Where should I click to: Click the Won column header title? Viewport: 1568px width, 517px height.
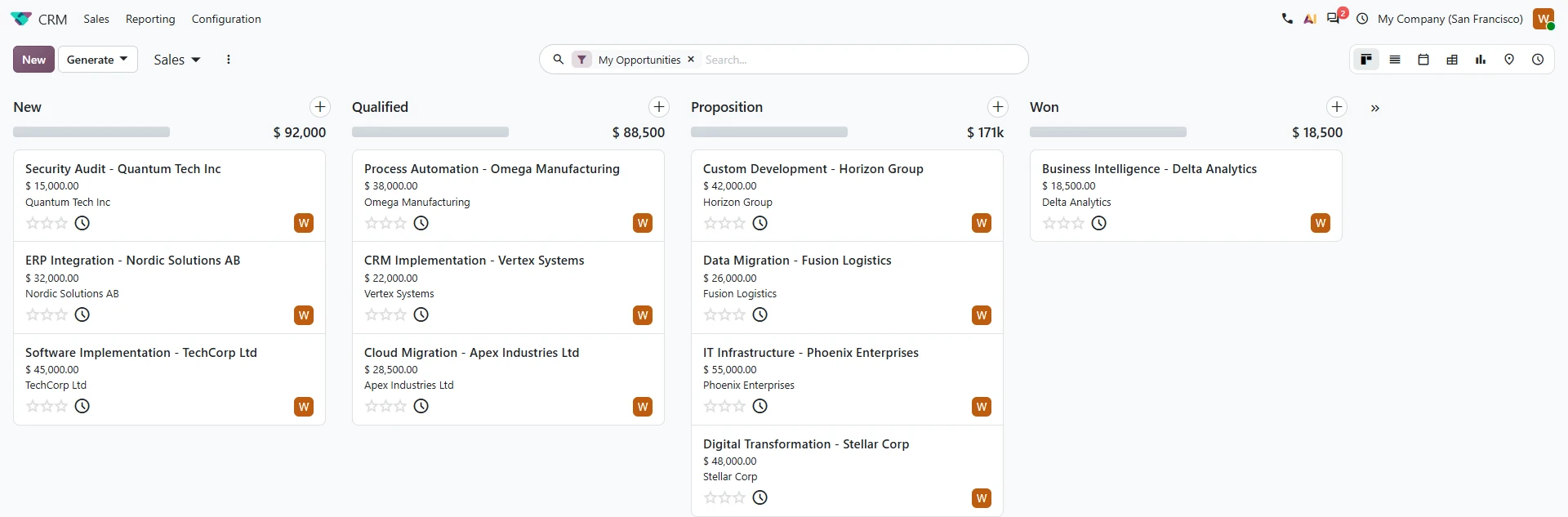pyautogui.click(x=1044, y=107)
